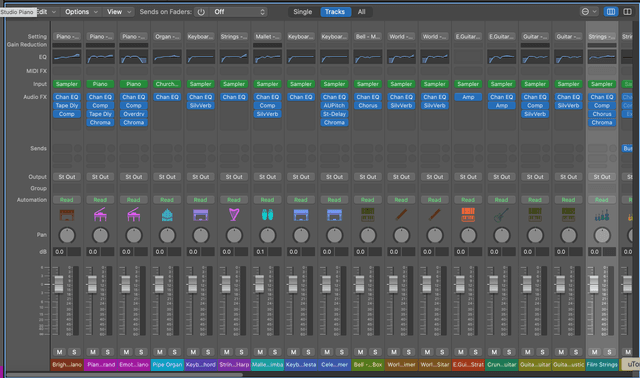Open EQ thumbnail on Brigh...iano strip
Image resolution: width=640 pixels, height=378 pixels.
tap(67, 57)
